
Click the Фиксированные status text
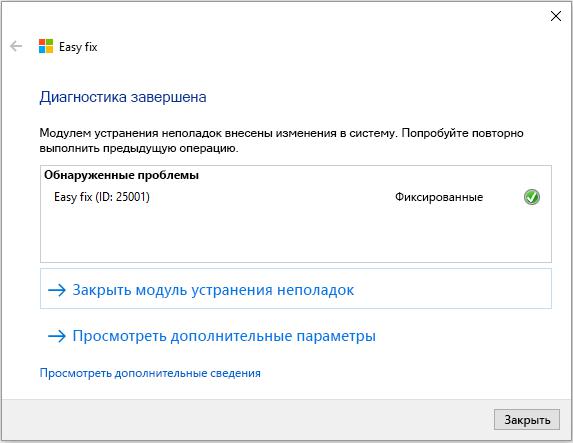click(x=439, y=197)
